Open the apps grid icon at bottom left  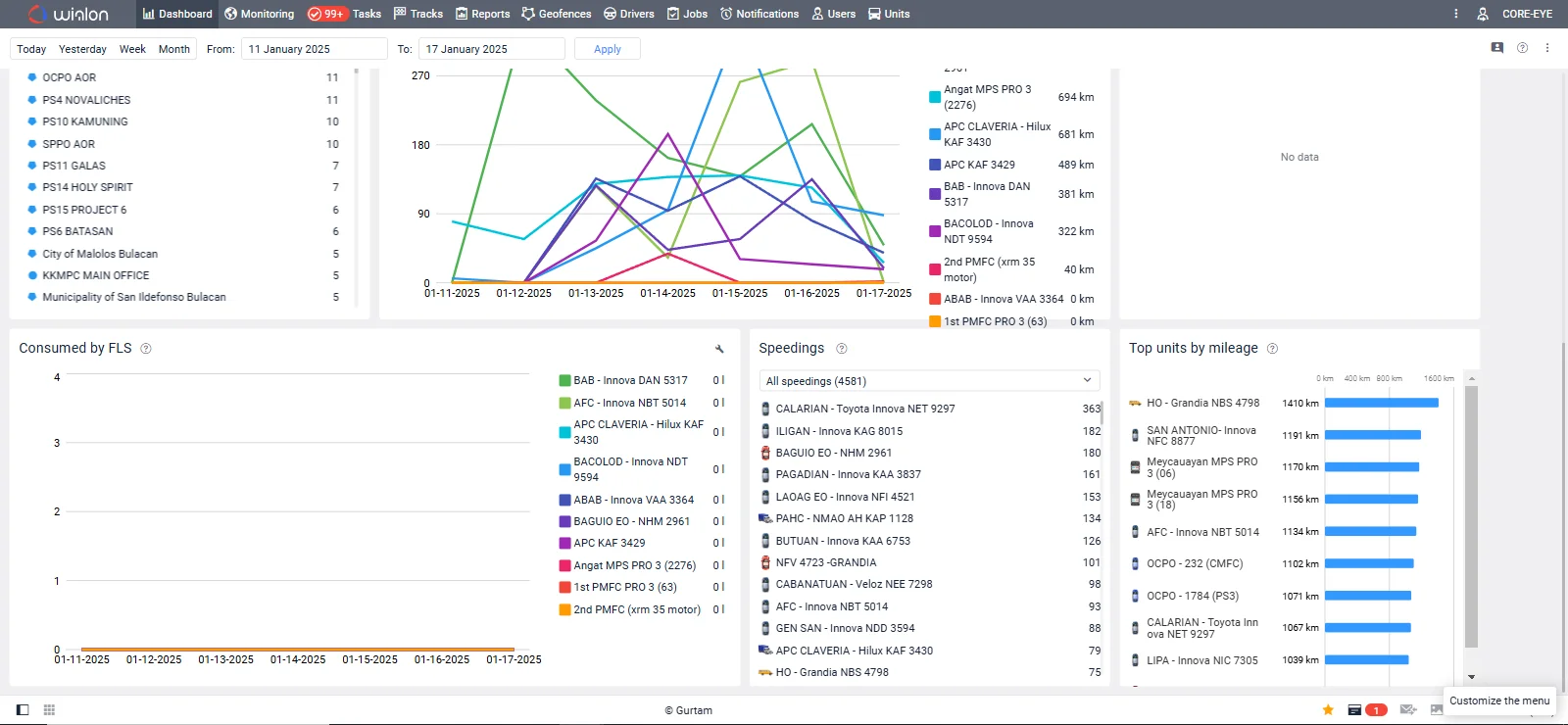[x=49, y=709]
